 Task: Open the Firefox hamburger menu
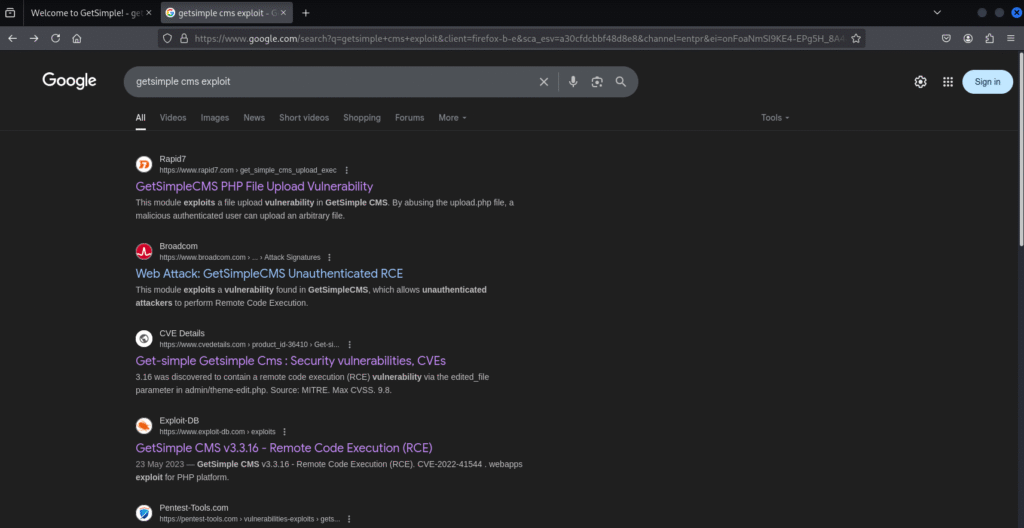tap(1011, 39)
